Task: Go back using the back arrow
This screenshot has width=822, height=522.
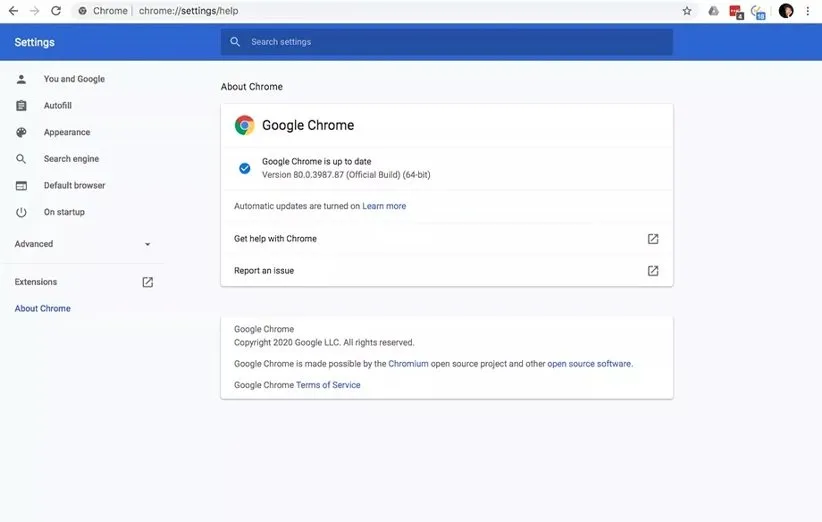Action: 13,11
